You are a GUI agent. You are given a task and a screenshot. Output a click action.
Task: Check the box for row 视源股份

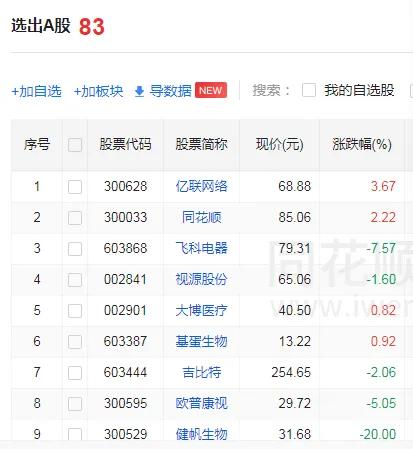pyautogui.click(x=75, y=280)
